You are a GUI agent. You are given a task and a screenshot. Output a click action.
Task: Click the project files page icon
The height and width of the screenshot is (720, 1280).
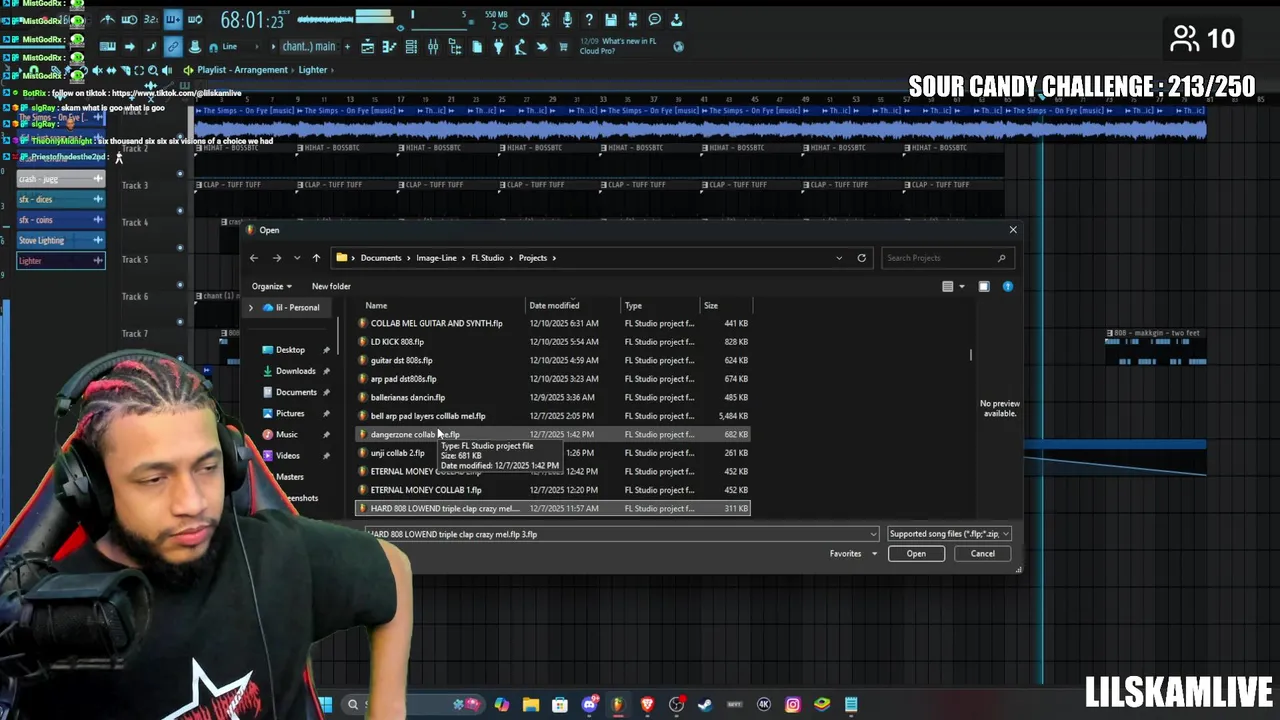(477, 47)
